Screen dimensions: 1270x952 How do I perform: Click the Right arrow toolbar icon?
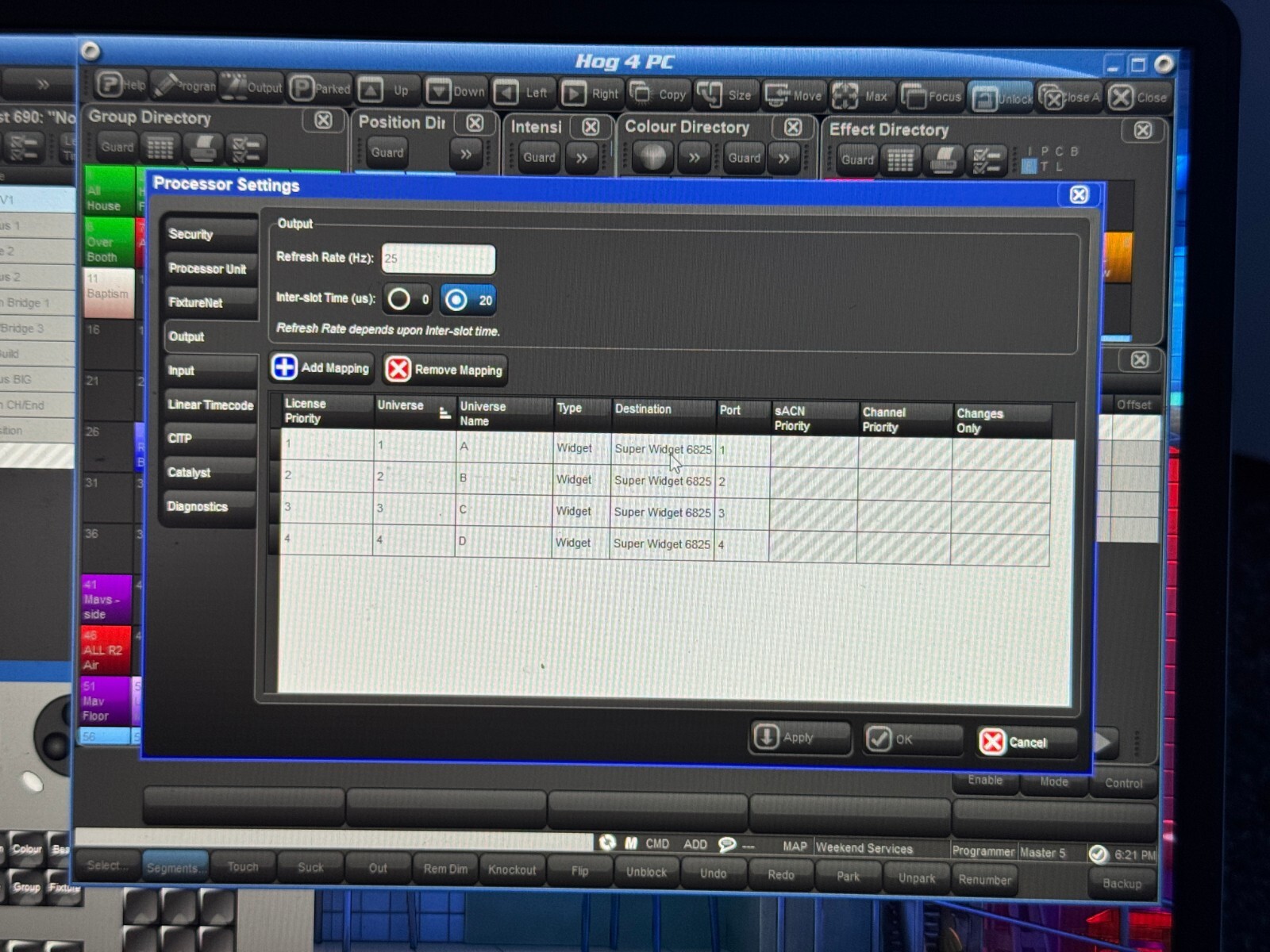pos(590,94)
